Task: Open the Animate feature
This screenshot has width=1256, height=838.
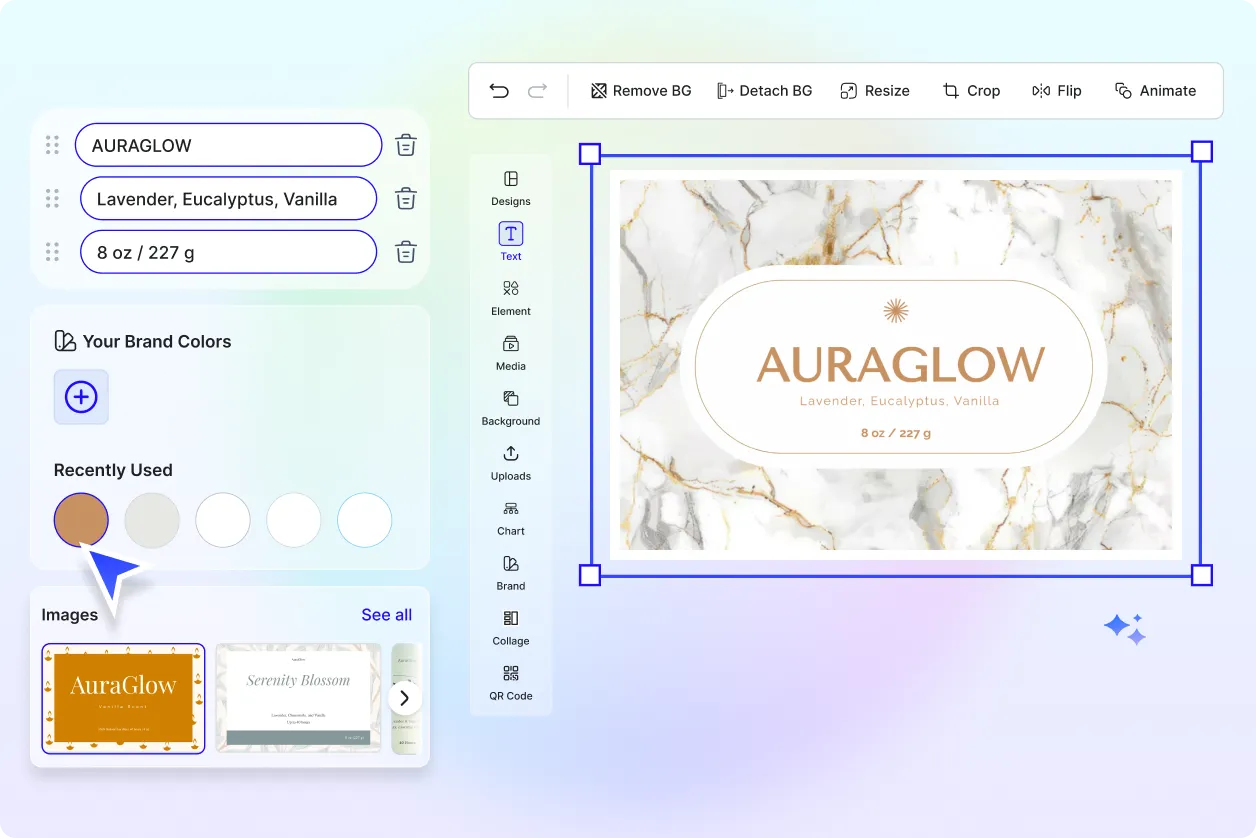Action: click(1156, 90)
